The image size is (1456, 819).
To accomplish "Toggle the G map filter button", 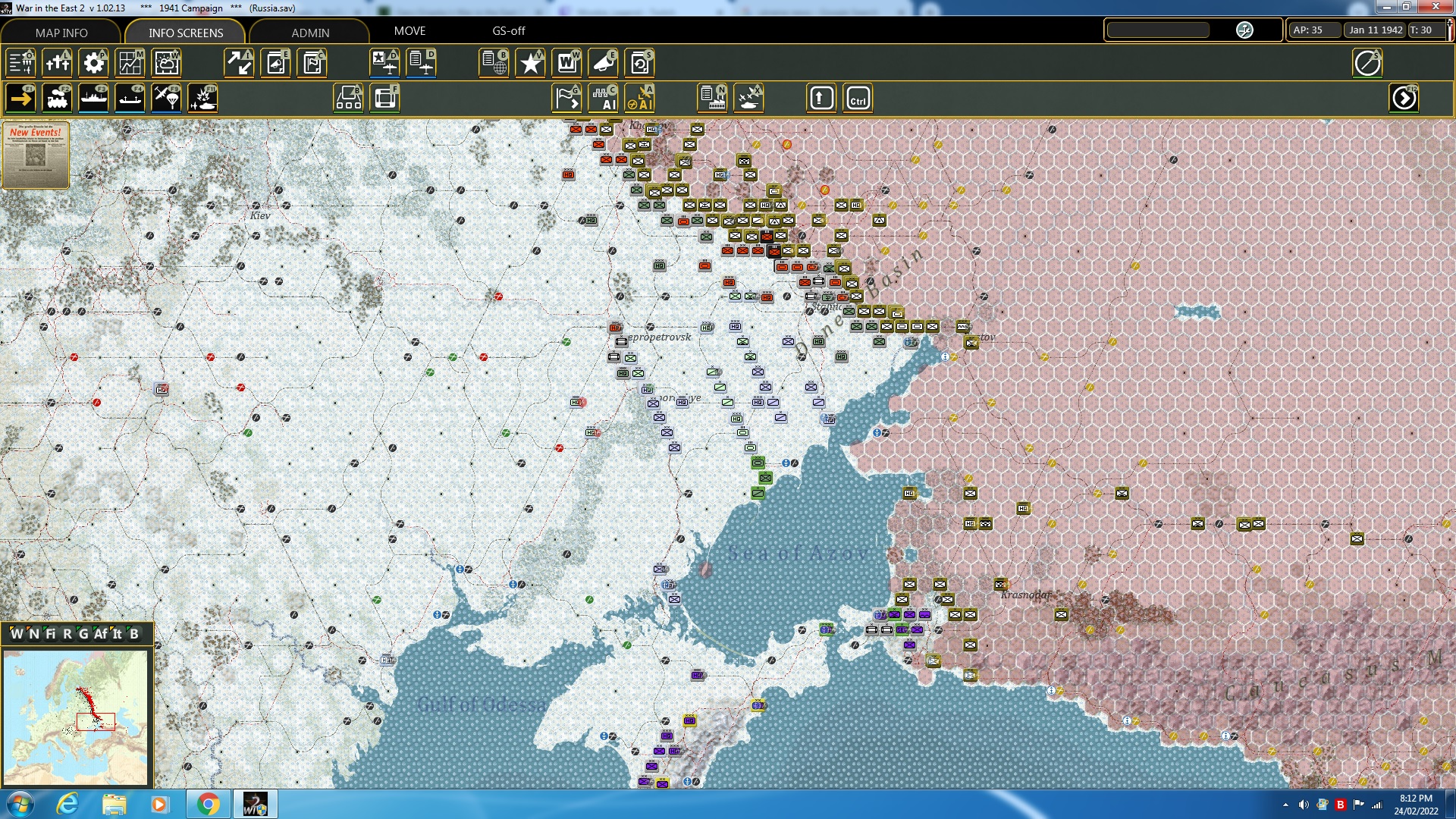I will (83, 634).
